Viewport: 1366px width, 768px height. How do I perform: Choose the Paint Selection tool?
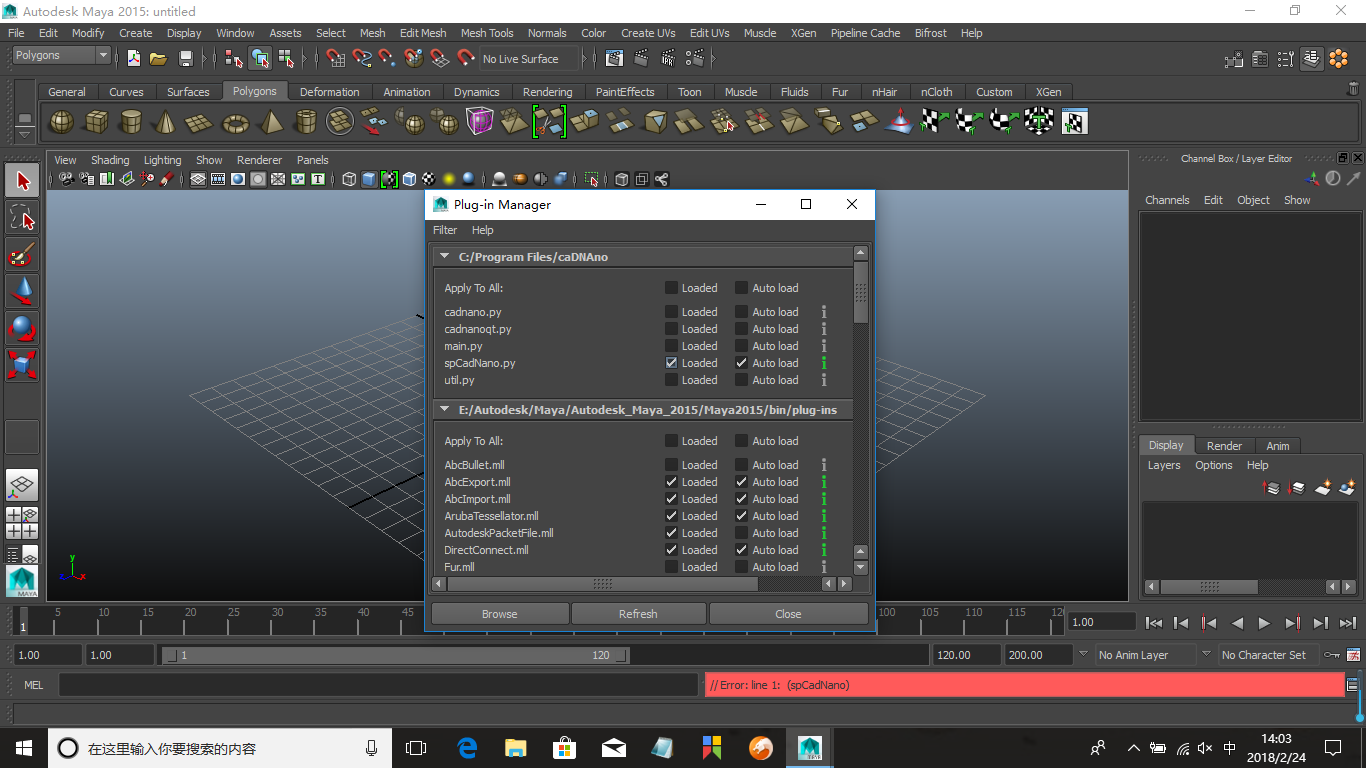pyautogui.click(x=23, y=255)
